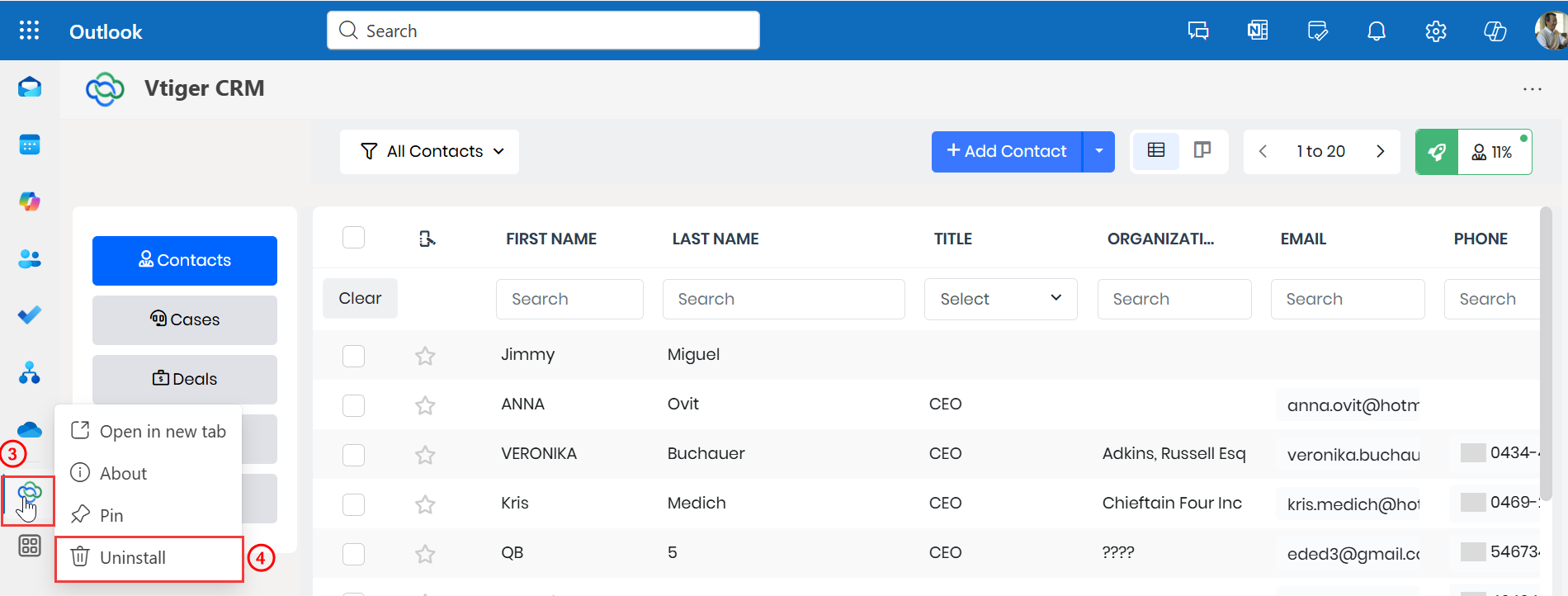Switch to list view layout
Screen dimensions: 1568x596
tap(1156, 150)
